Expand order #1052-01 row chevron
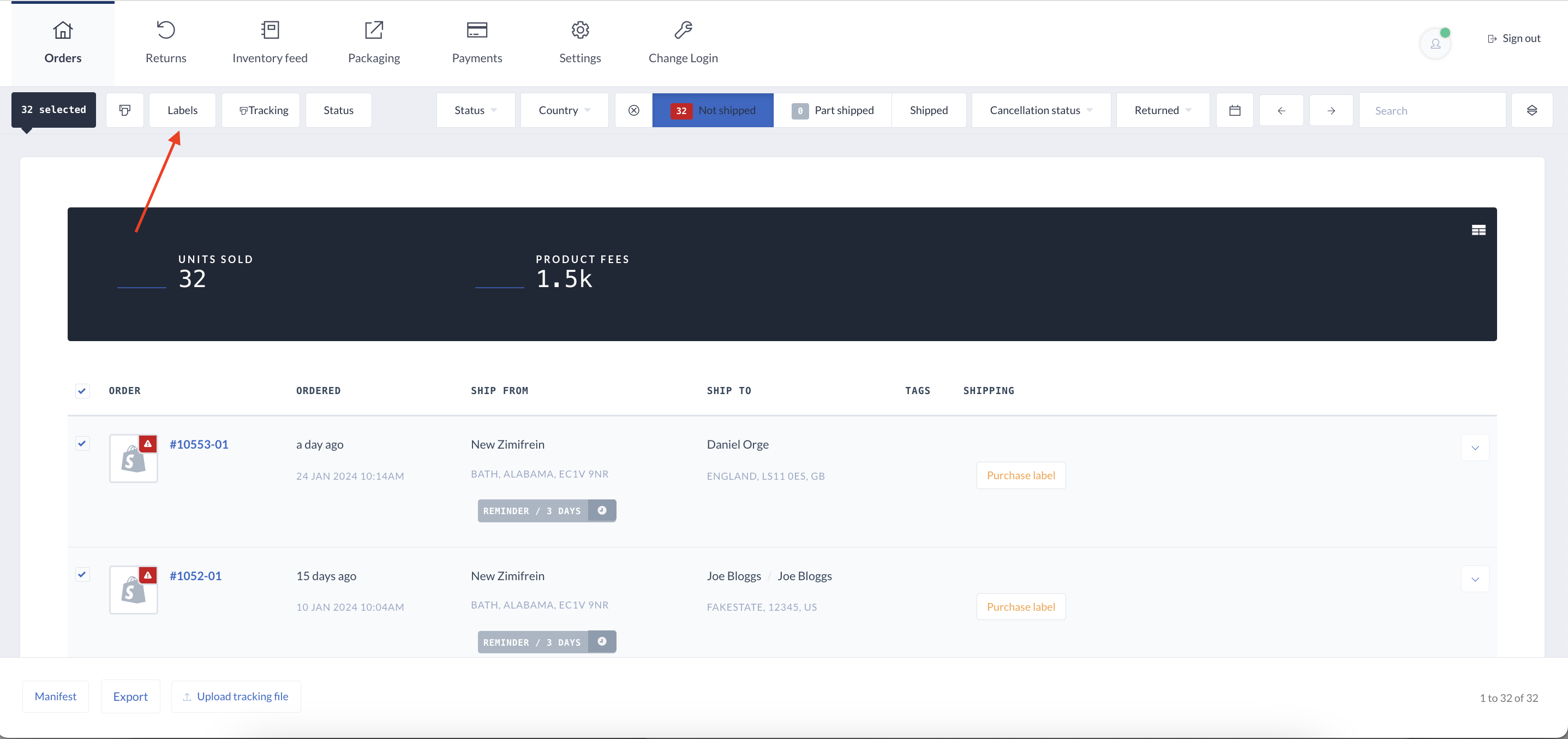The image size is (1568, 739). coord(1475,579)
